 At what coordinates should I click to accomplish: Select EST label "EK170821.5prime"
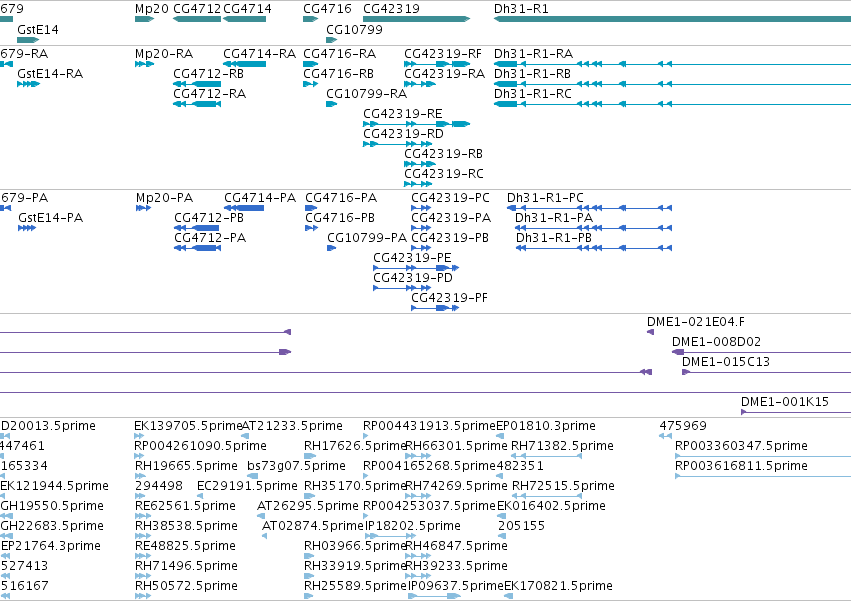pyautogui.click(x=558, y=587)
